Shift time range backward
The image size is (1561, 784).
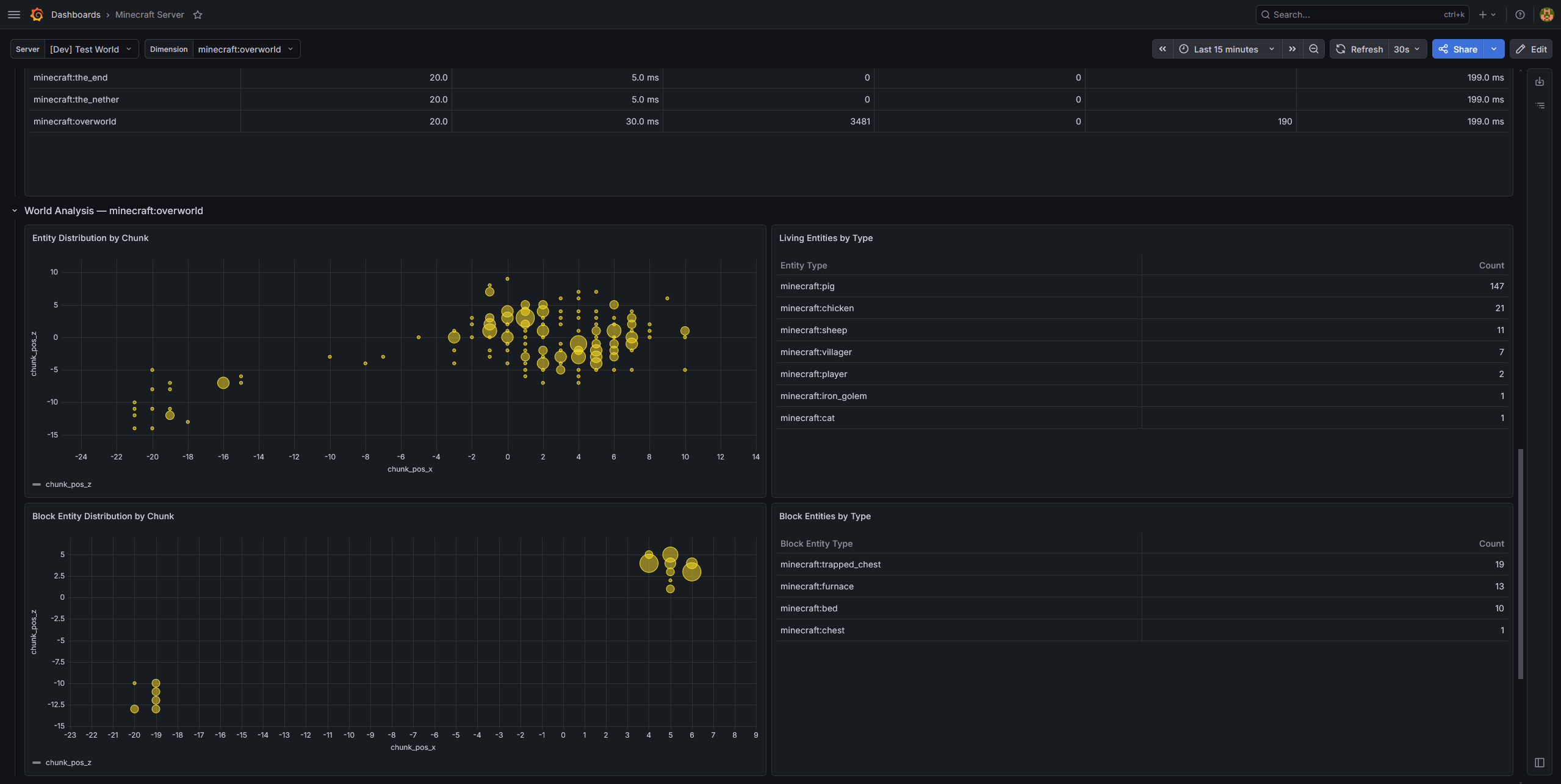[1163, 49]
